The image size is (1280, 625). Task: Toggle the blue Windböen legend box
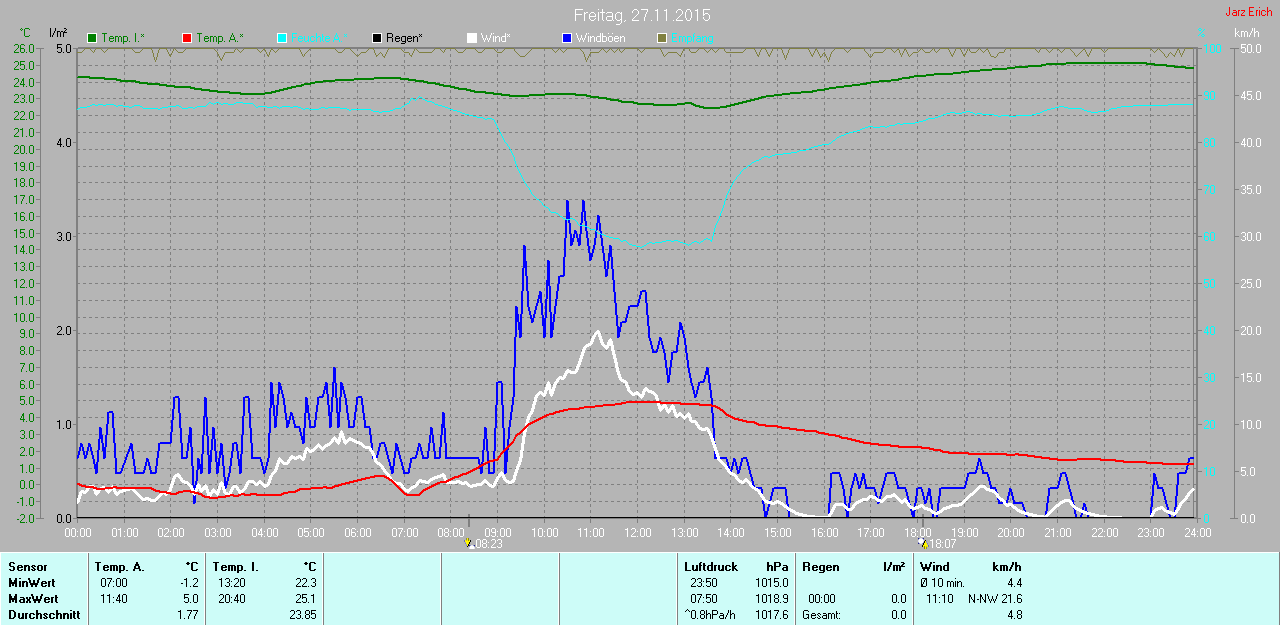pyautogui.click(x=567, y=38)
